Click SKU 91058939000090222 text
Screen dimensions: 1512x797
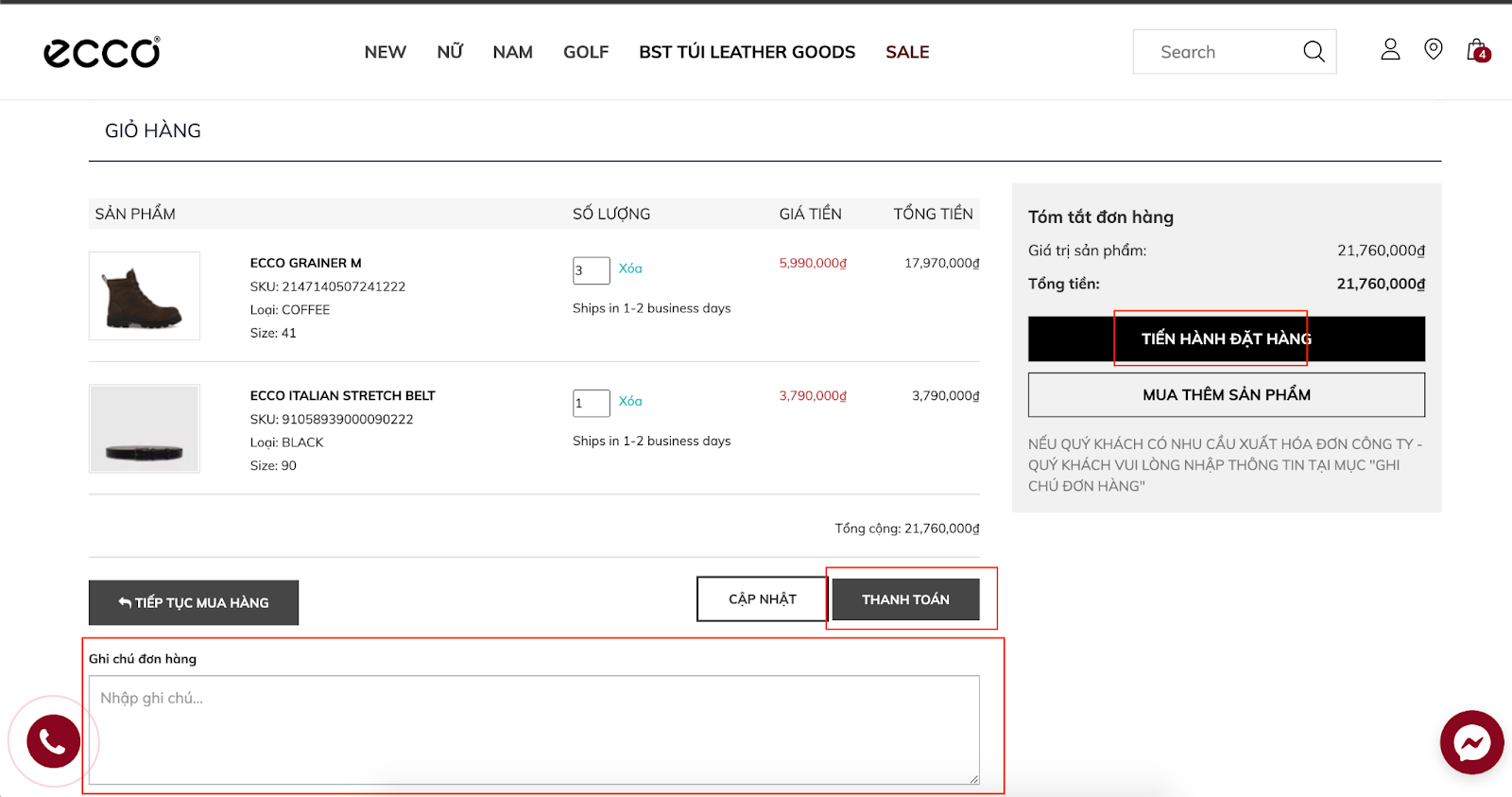[x=332, y=419]
